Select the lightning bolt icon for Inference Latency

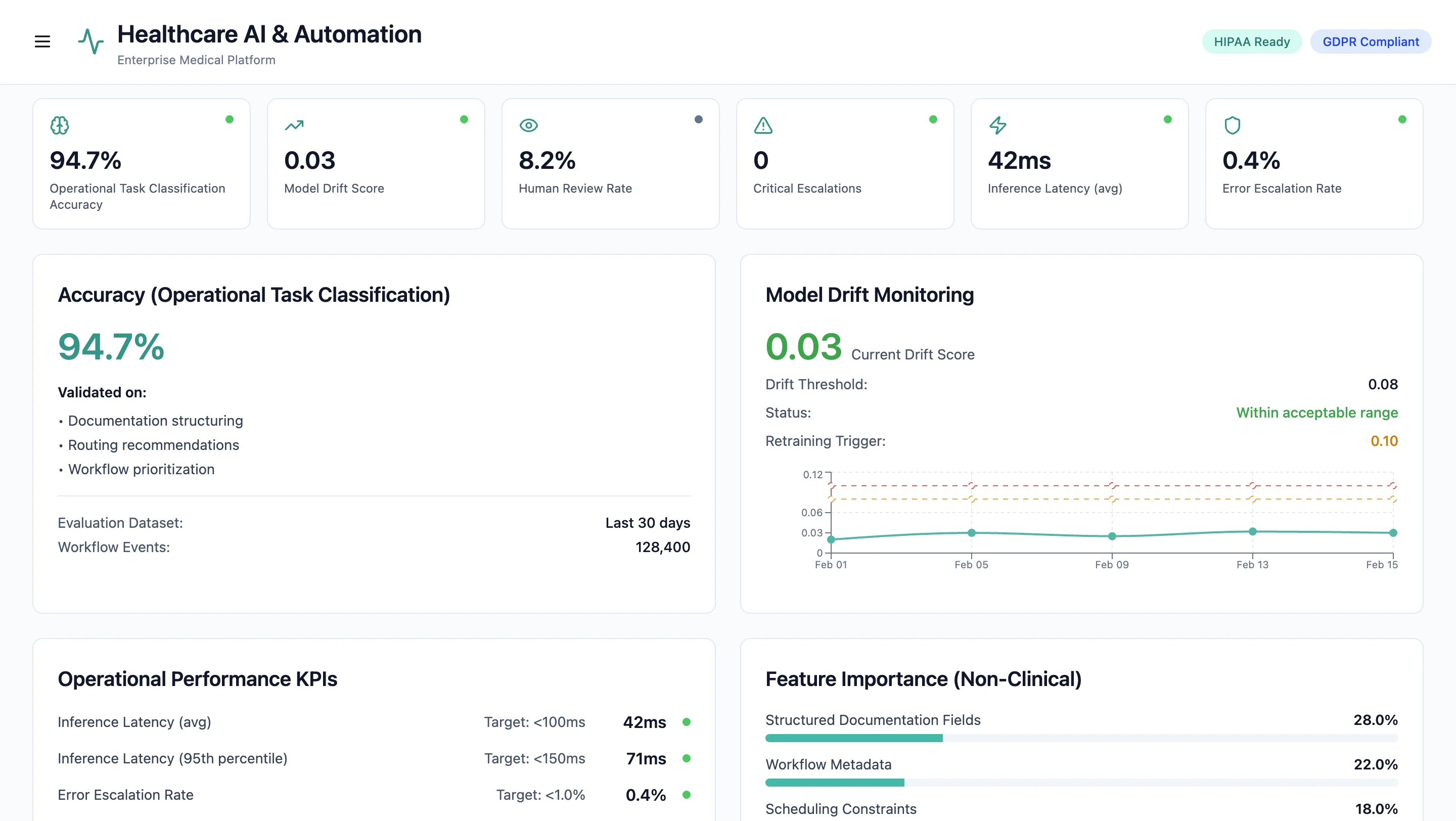[997, 125]
